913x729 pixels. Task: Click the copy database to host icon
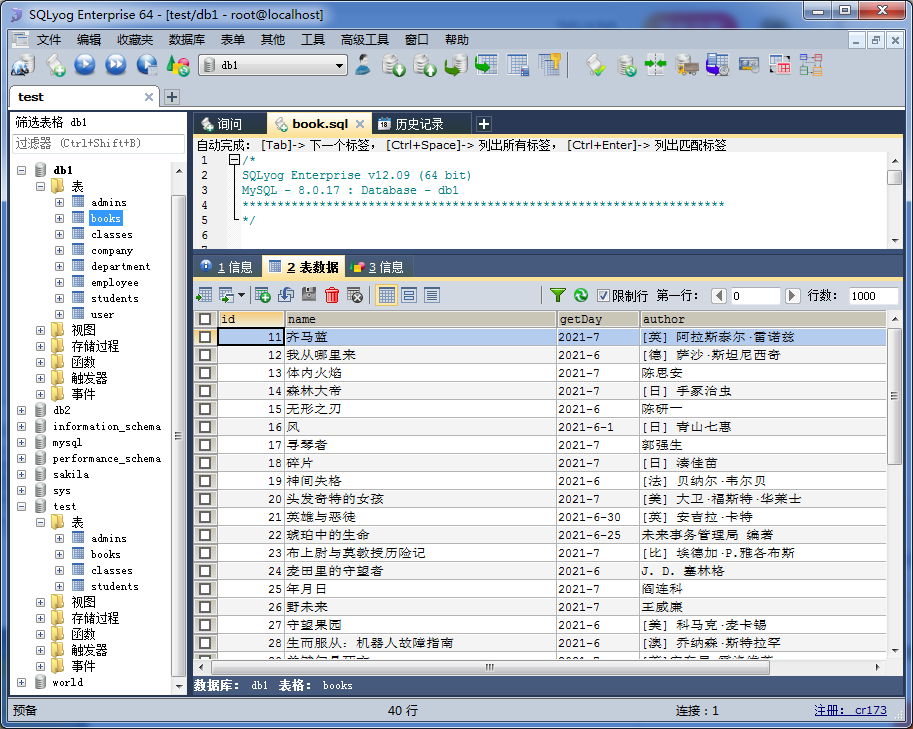(456, 65)
